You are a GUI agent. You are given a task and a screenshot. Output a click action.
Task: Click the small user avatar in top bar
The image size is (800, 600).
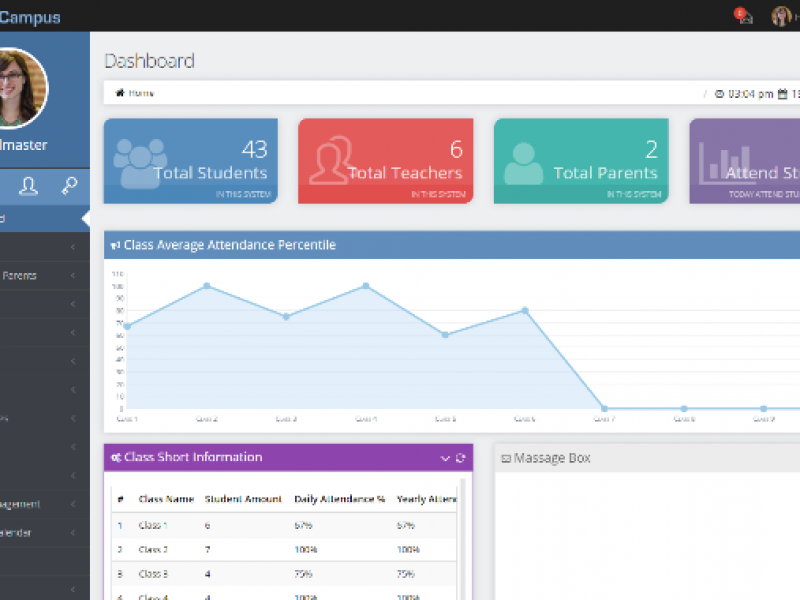click(x=780, y=16)
